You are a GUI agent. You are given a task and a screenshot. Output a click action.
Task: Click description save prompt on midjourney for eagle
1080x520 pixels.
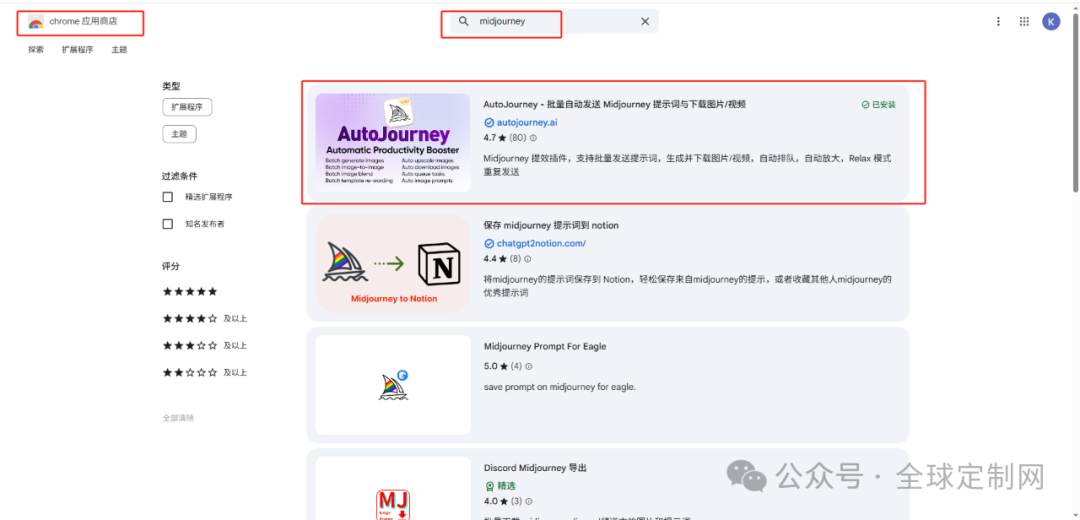click(x=559, y=387)
